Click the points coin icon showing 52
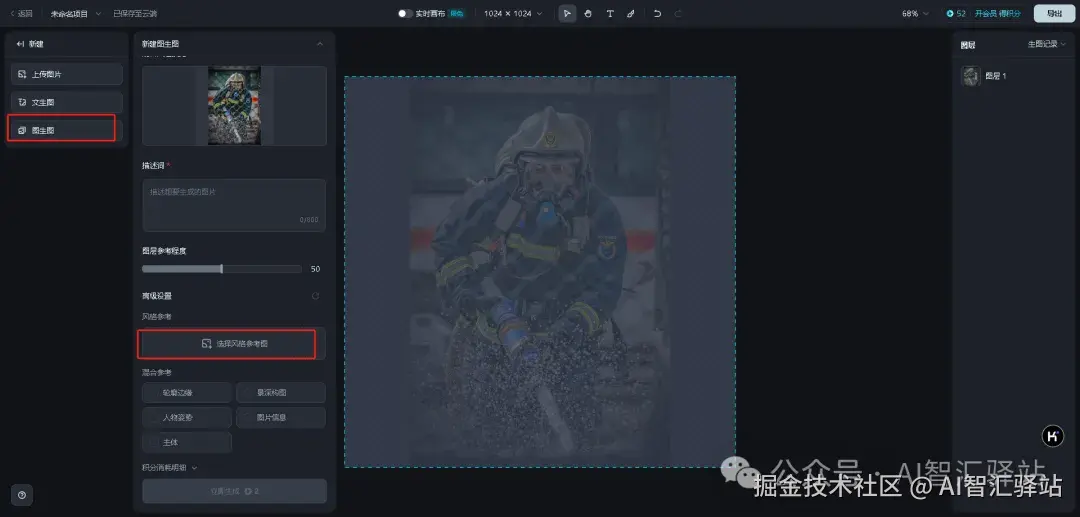The width and height of the screenshot is (1080, 517). (x=950, y=14)
